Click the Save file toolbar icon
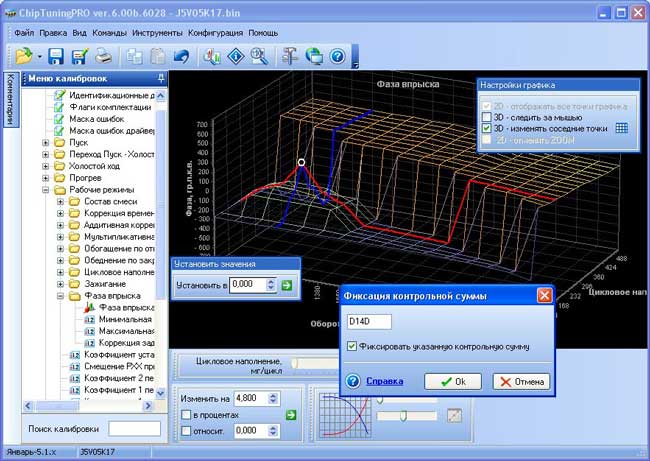This screenshot has height=461, width=650. (x=56, y=56)
